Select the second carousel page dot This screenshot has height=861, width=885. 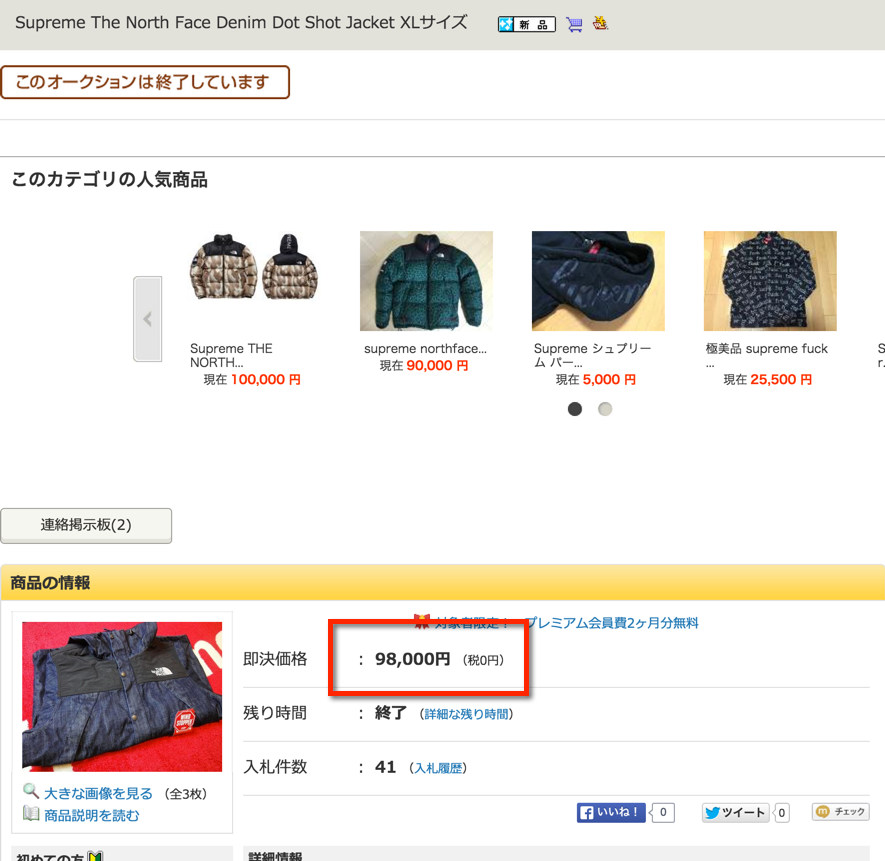[605, 409]
